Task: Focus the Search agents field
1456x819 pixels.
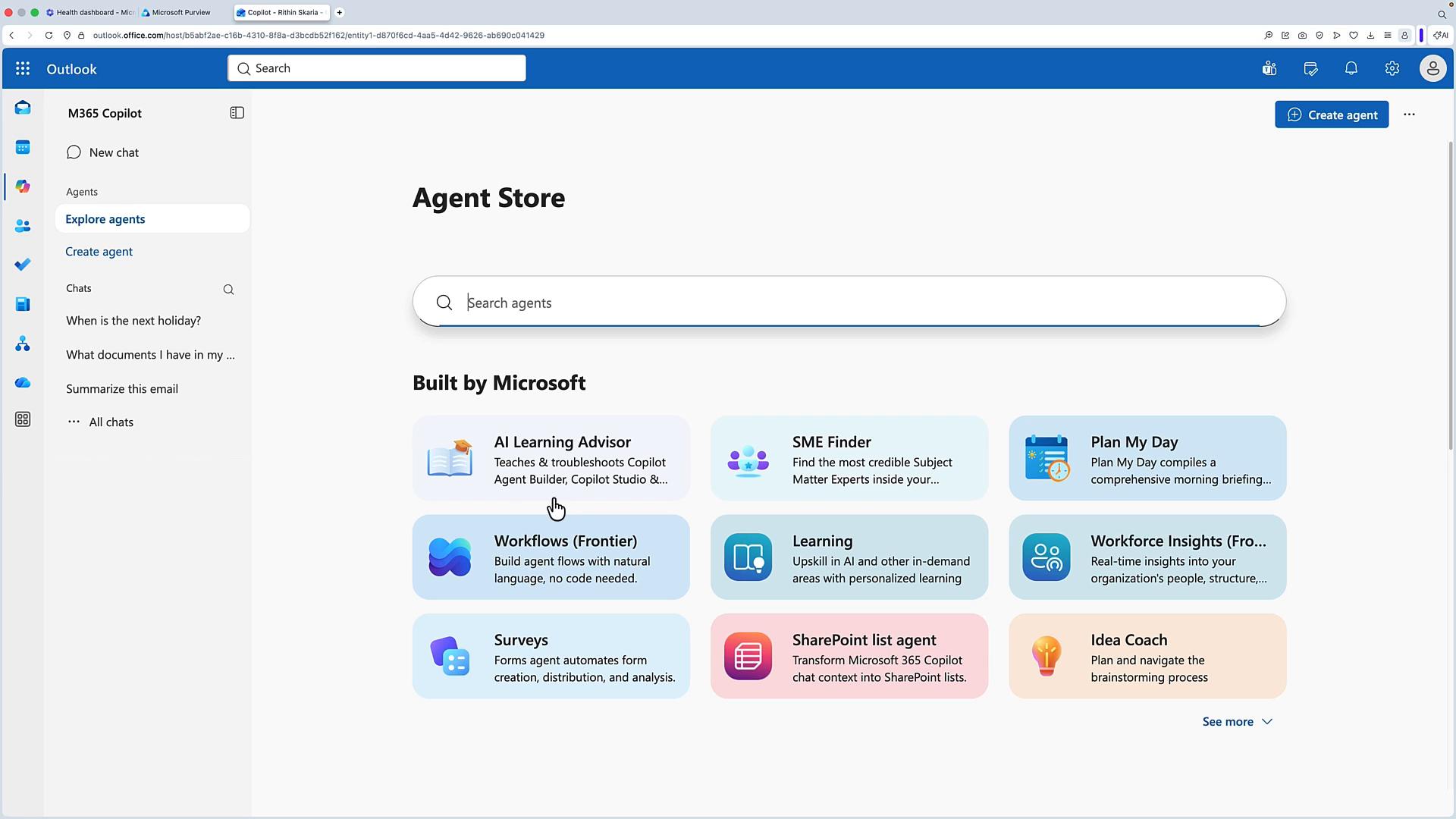Action: (849, 302)
